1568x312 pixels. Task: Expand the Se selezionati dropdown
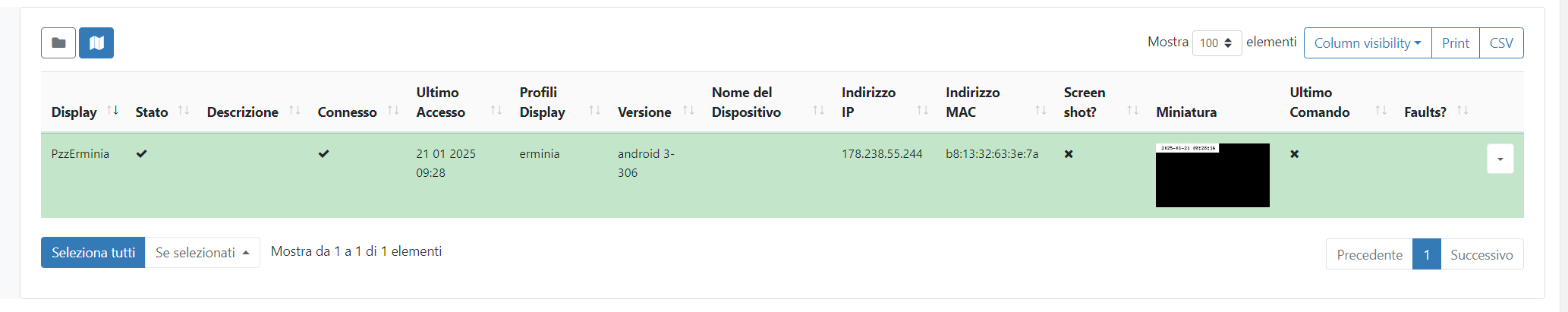tap(203, 253)
